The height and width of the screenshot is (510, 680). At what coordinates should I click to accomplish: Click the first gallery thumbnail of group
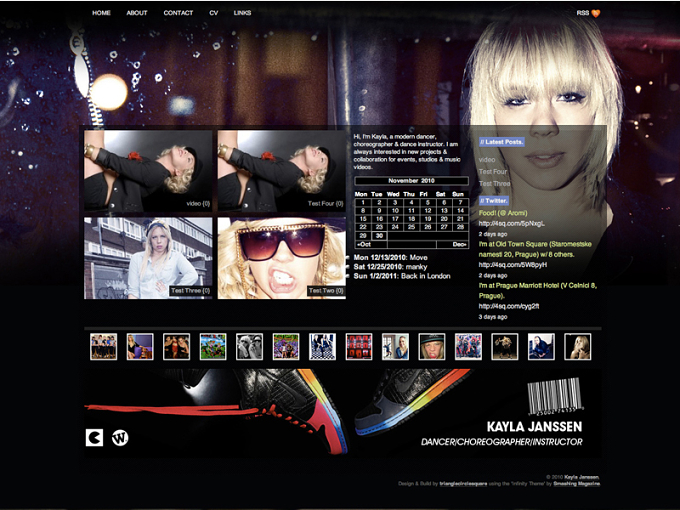[103, 347]
